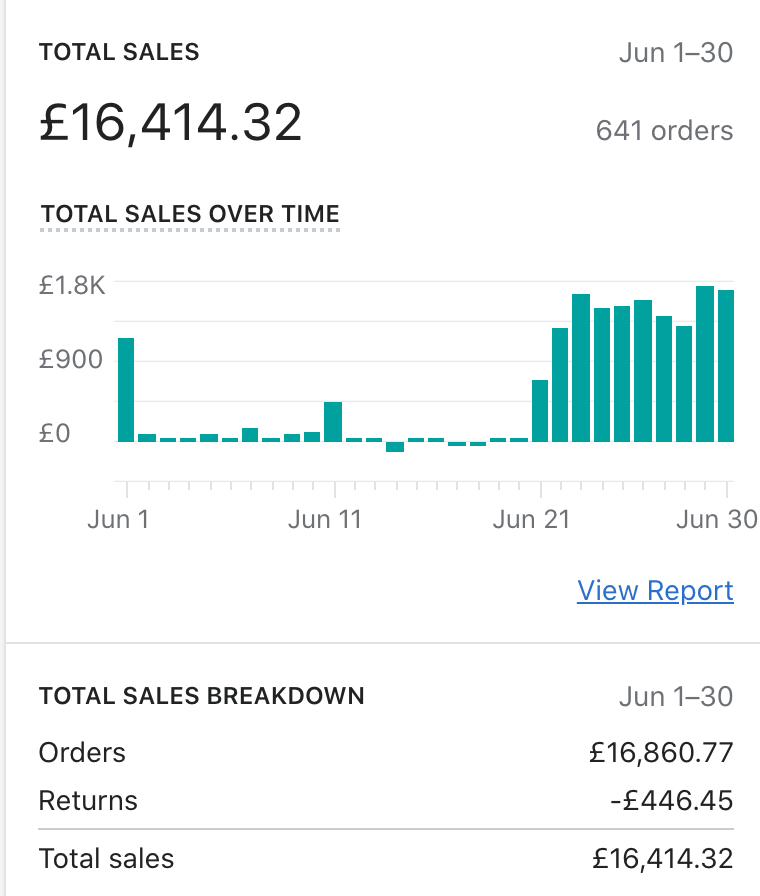The image size is (760, 896).
Task: Select the Returns row label
Action: point(88,801)
